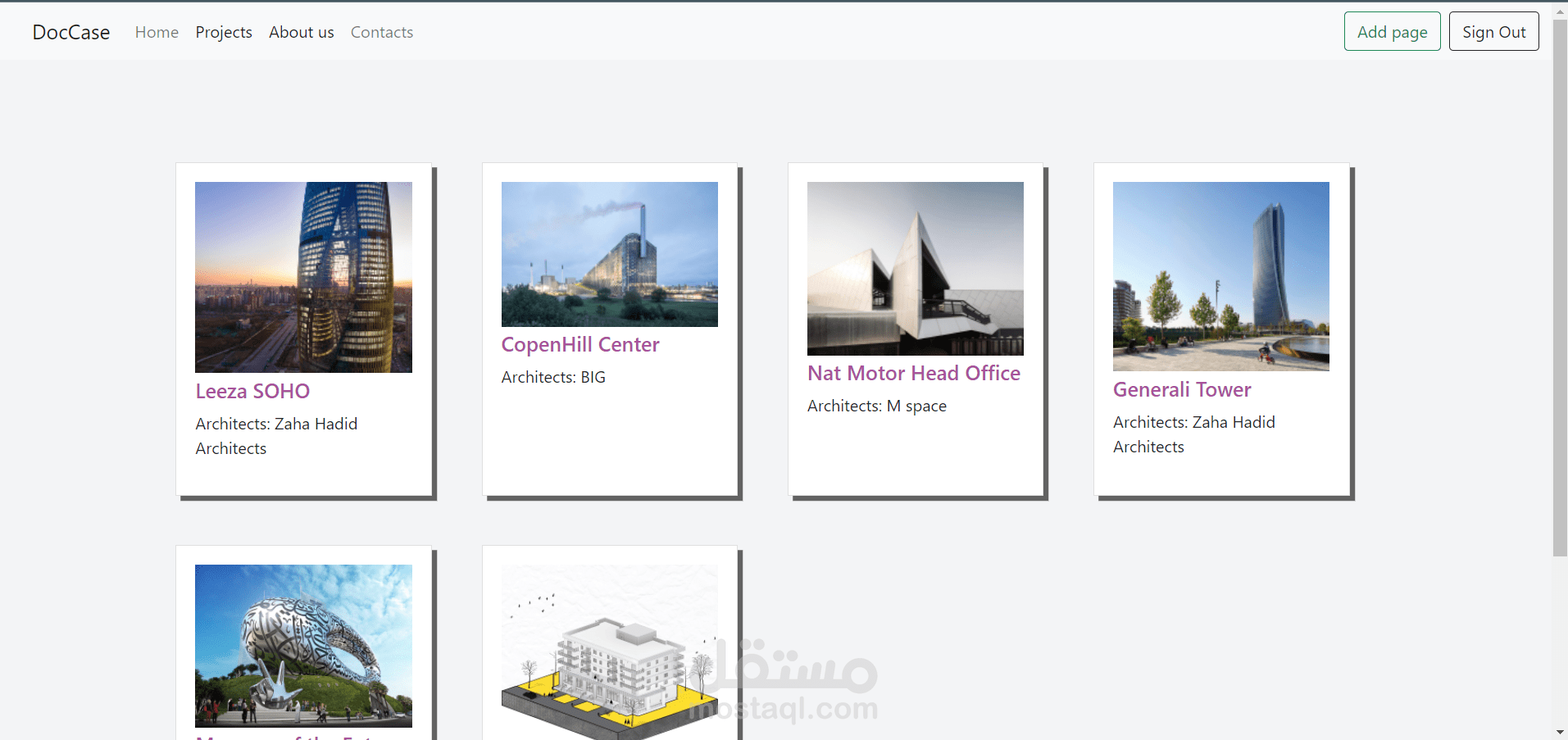
Task: Click the Sign Out button
Action: pos(1493,31)
